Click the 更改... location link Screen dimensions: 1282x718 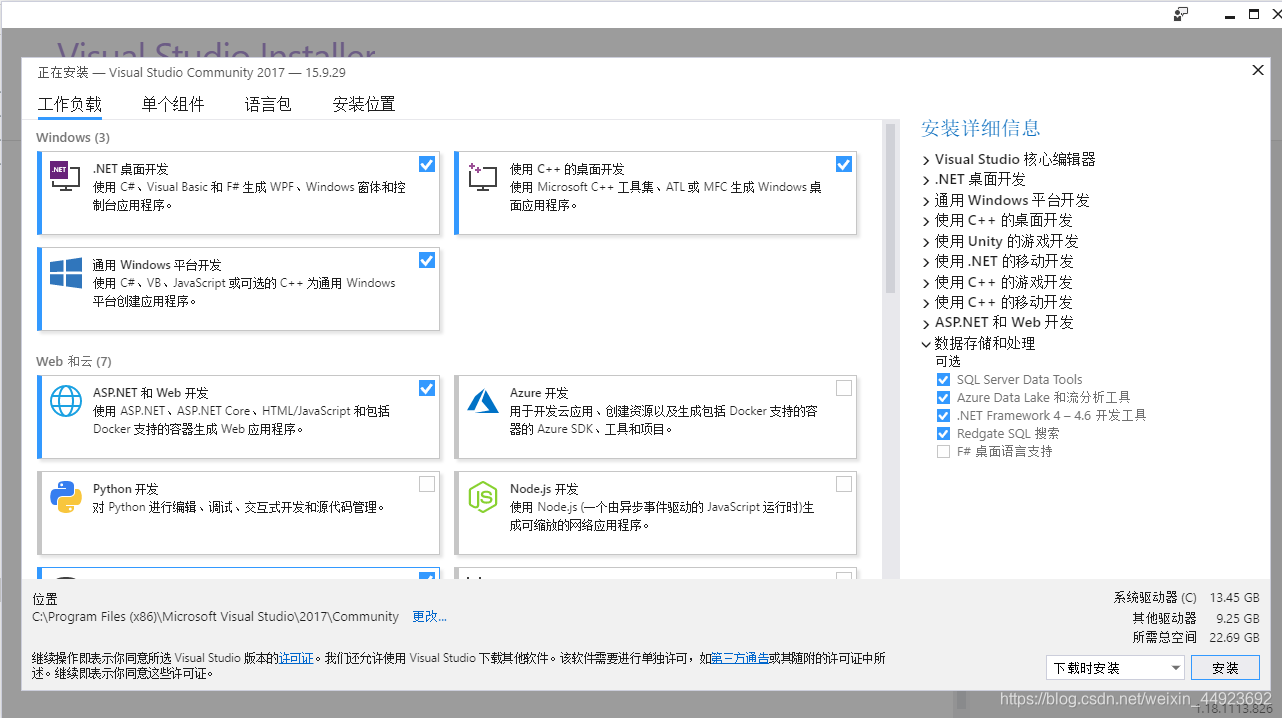coord(430,617)
